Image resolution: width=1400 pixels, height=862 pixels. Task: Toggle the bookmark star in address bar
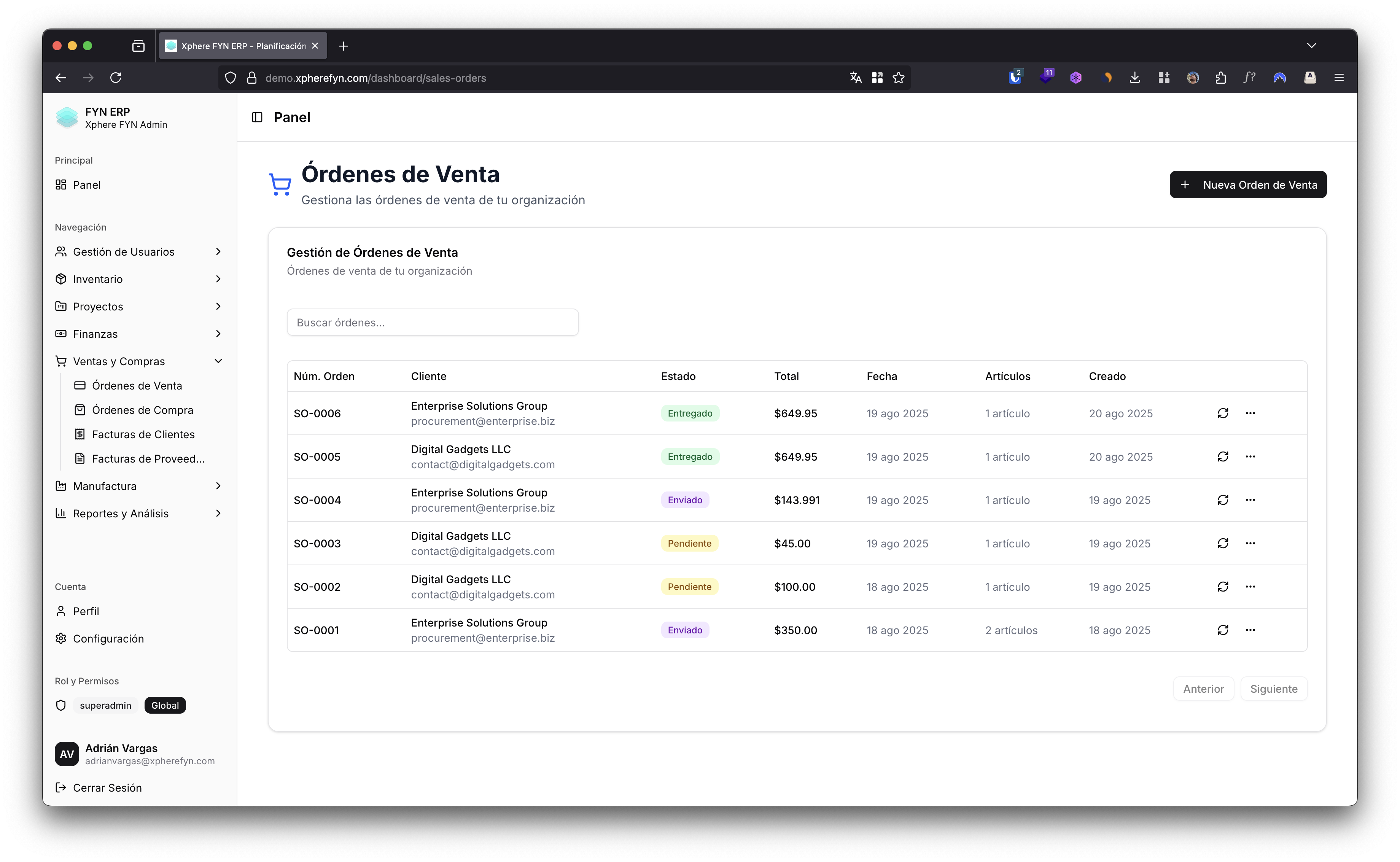coord(898,78)
